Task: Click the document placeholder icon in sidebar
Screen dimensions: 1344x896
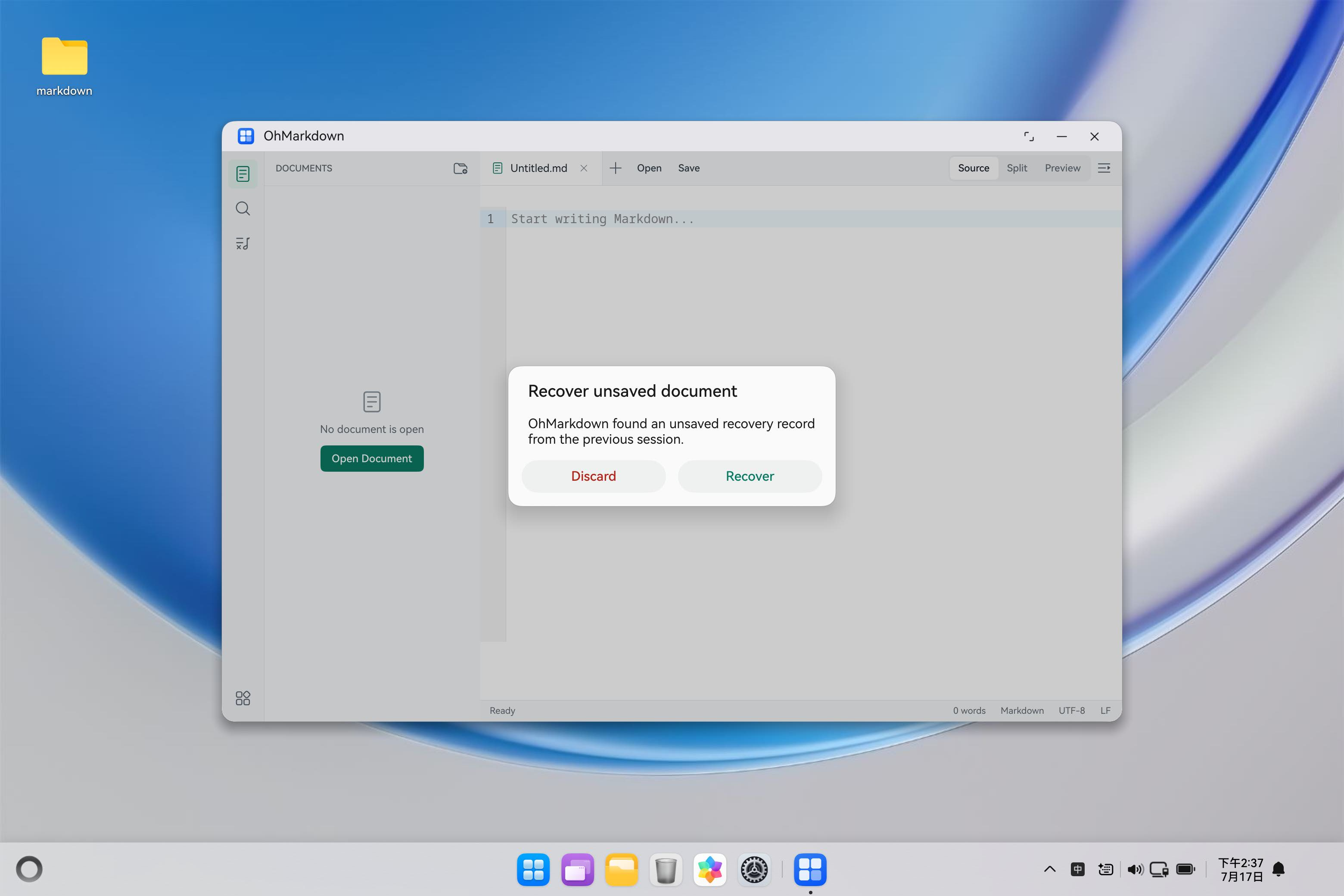Action: pos(372,402)
